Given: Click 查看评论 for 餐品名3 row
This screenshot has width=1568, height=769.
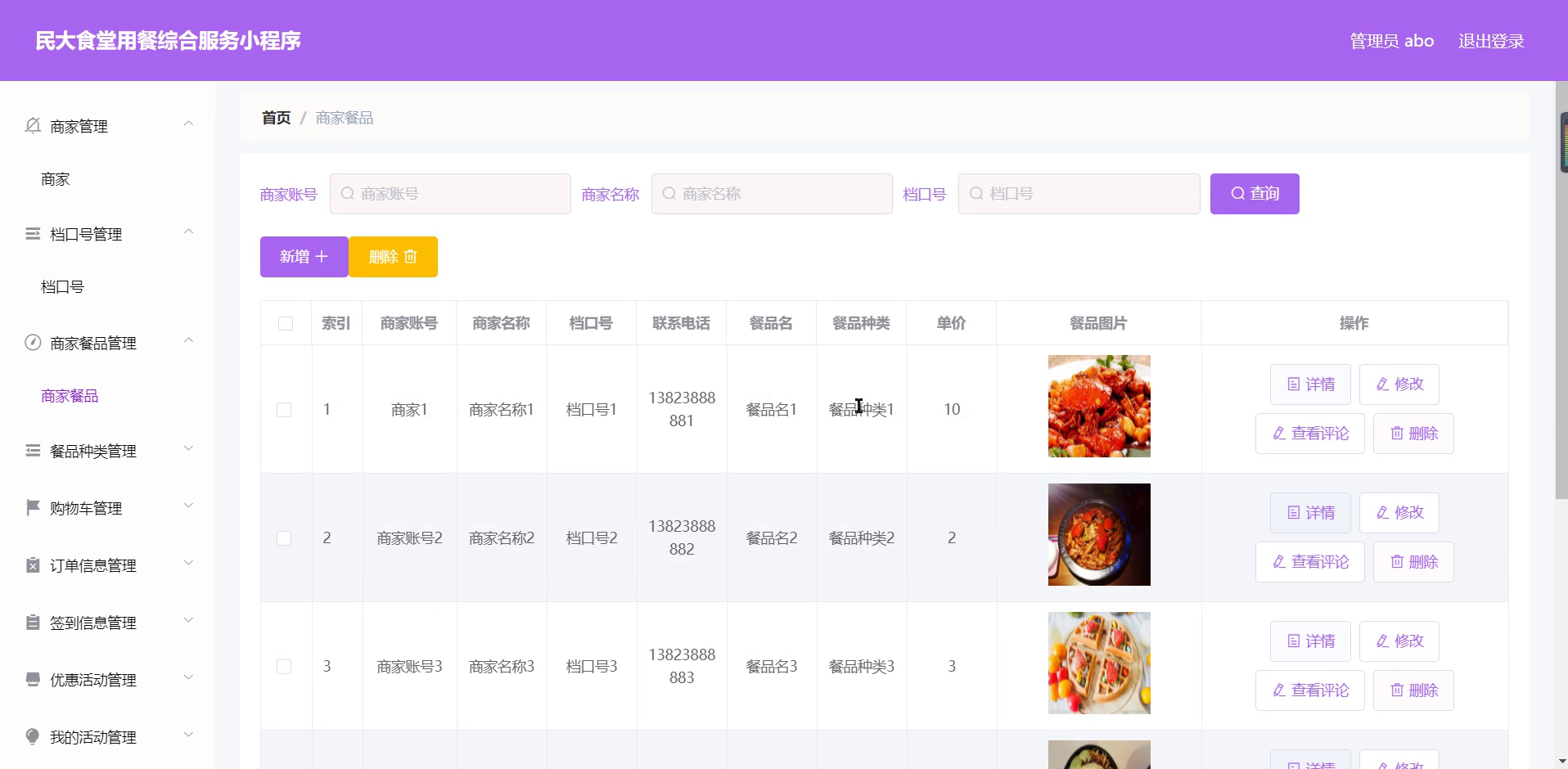Looking at the screenshot, I should point(1310,690).
